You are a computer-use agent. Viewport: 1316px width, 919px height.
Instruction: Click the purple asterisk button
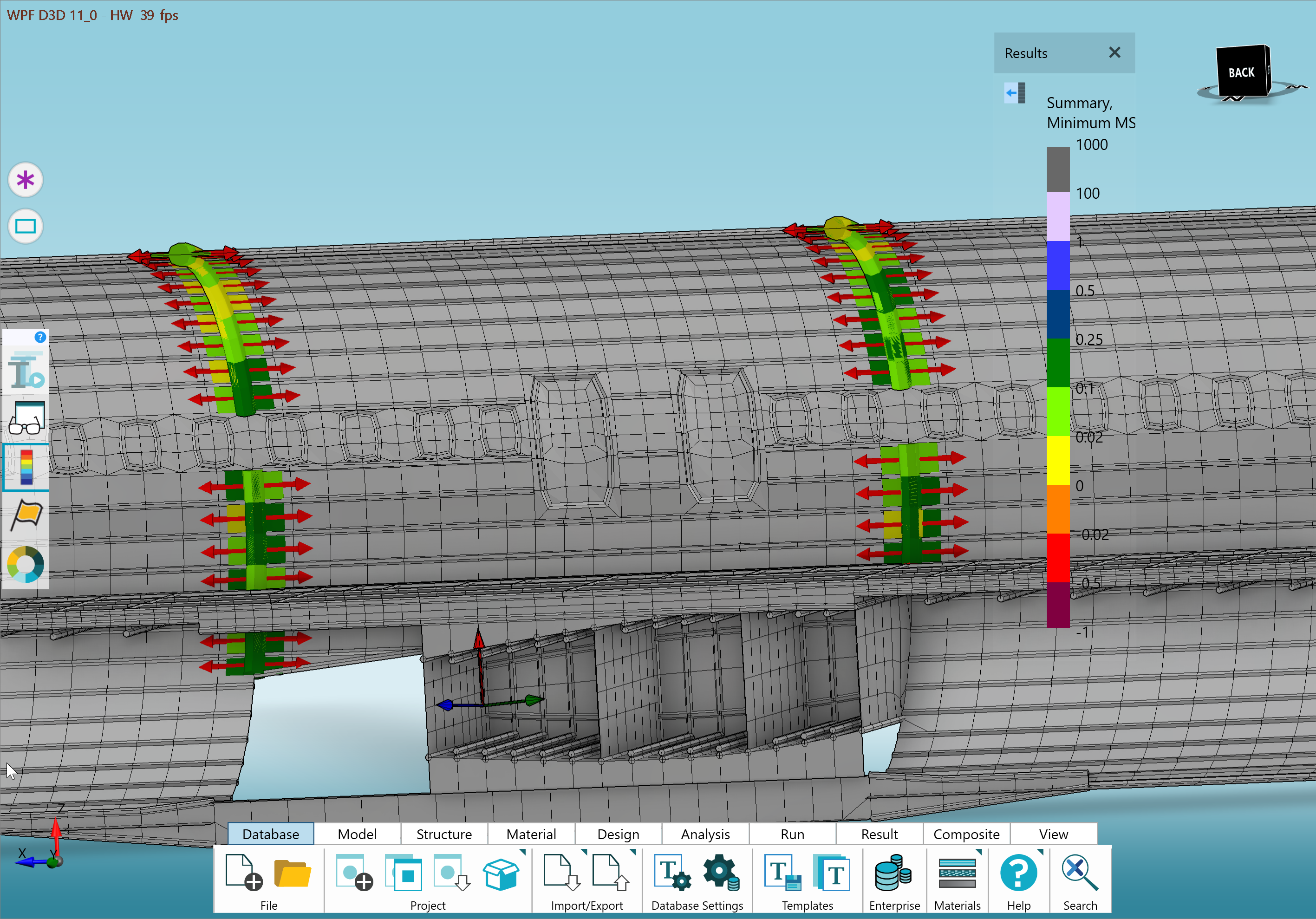25,180
